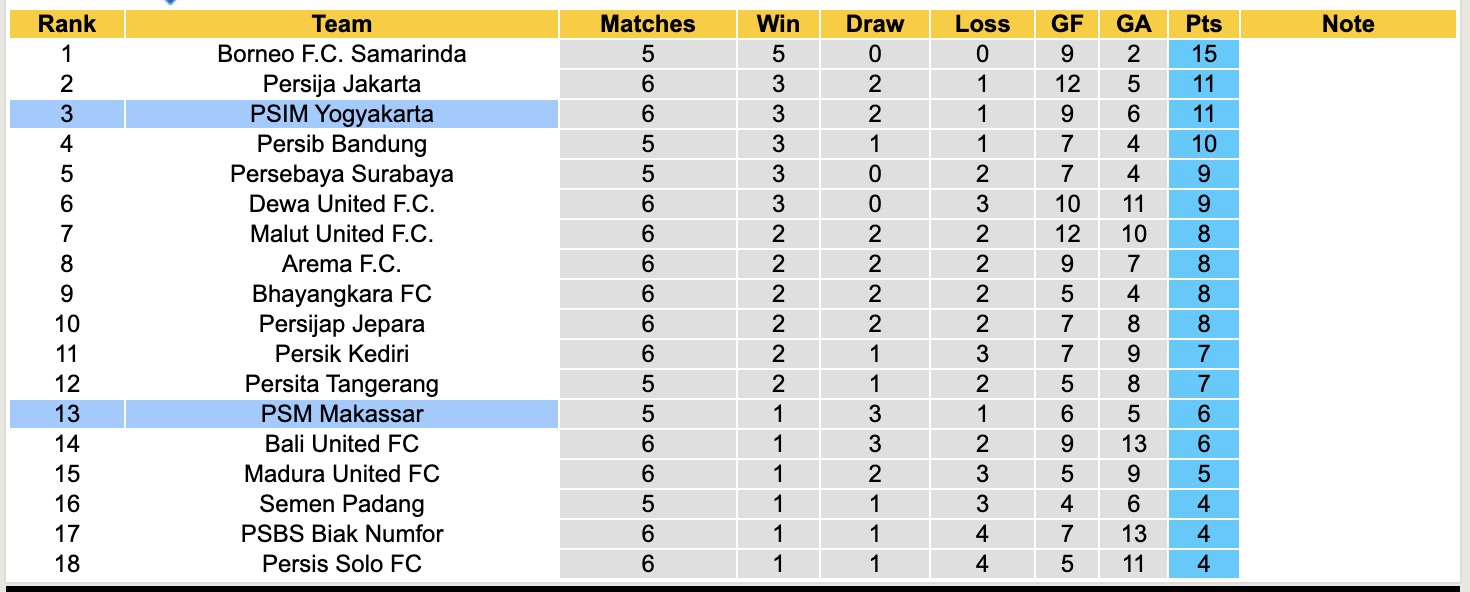Viewport: 1470px width, 592px height.
Task: Open the Borneo F.C. Samarinda team
Action: pyautogui.click(x=341, y=54)
